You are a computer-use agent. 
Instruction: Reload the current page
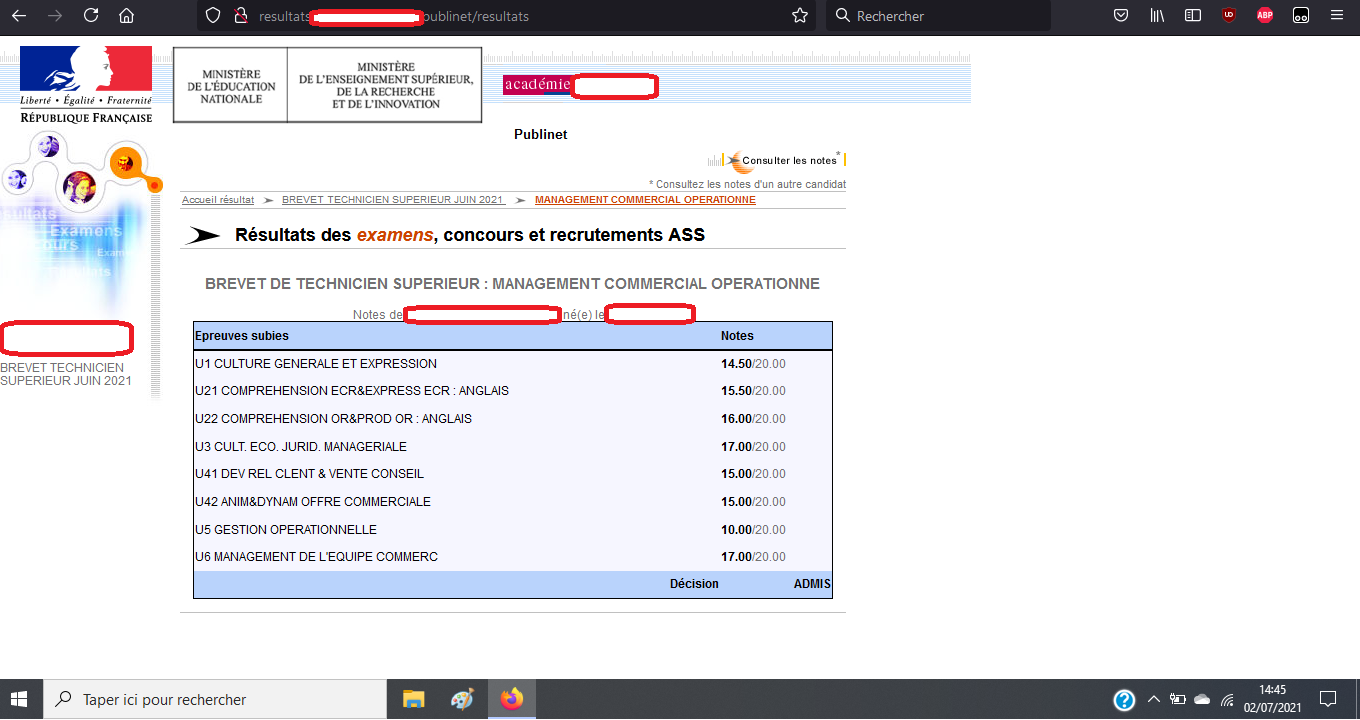coord(91,16)
